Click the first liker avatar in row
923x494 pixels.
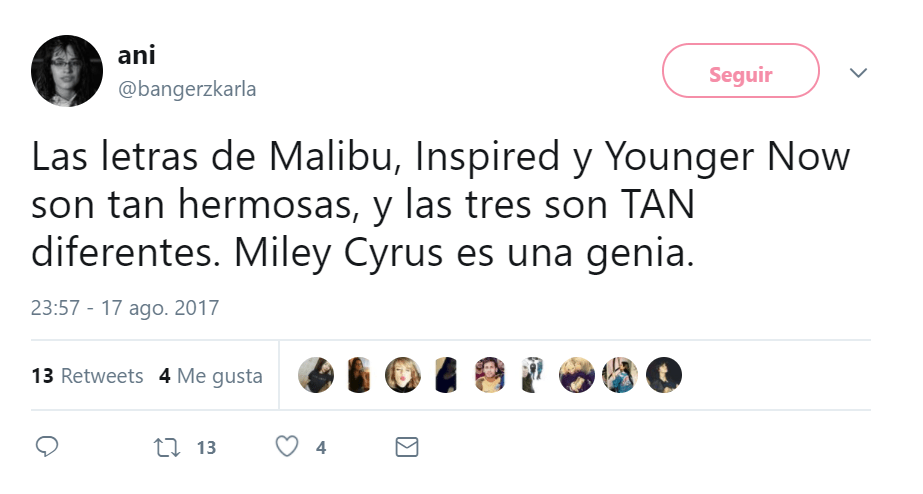[316, 375]
